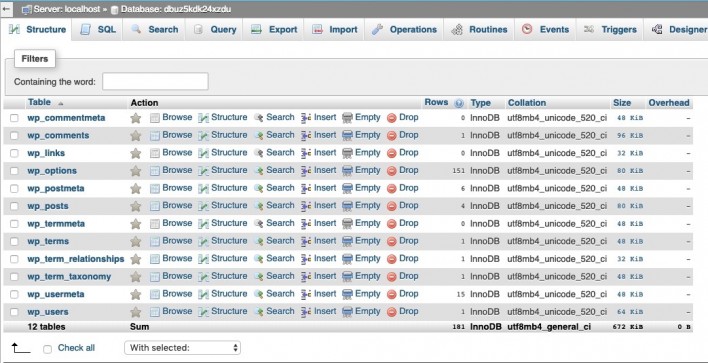Open the wp_term_relationships table link
Image resolution: width=708 pixels, height=363 pixels.
(75, 259)
